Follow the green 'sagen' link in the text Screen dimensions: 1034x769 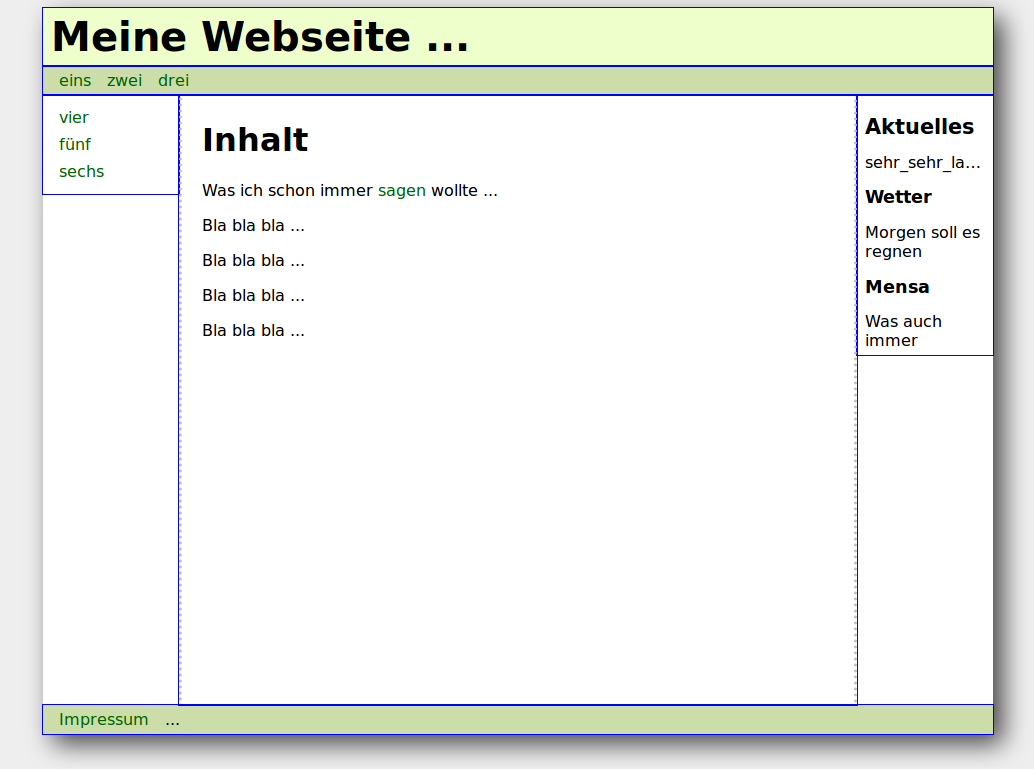click(401, 191)
